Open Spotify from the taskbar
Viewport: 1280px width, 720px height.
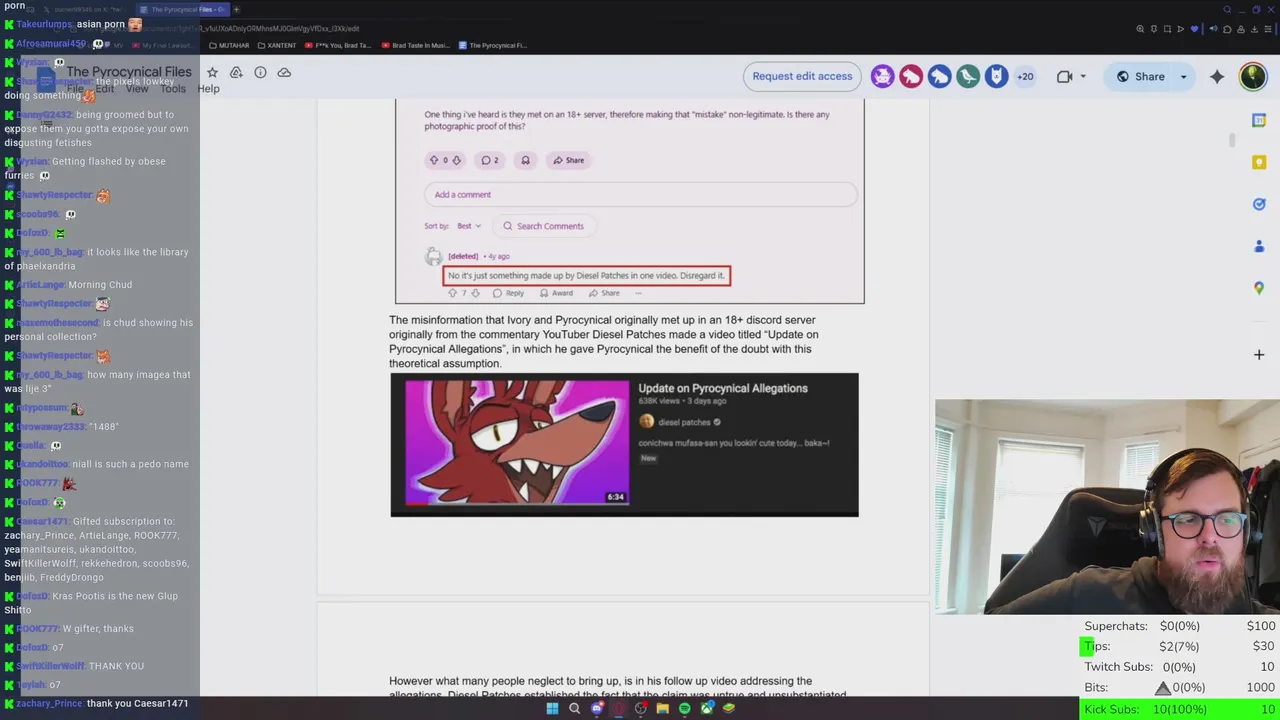(684, 708)
